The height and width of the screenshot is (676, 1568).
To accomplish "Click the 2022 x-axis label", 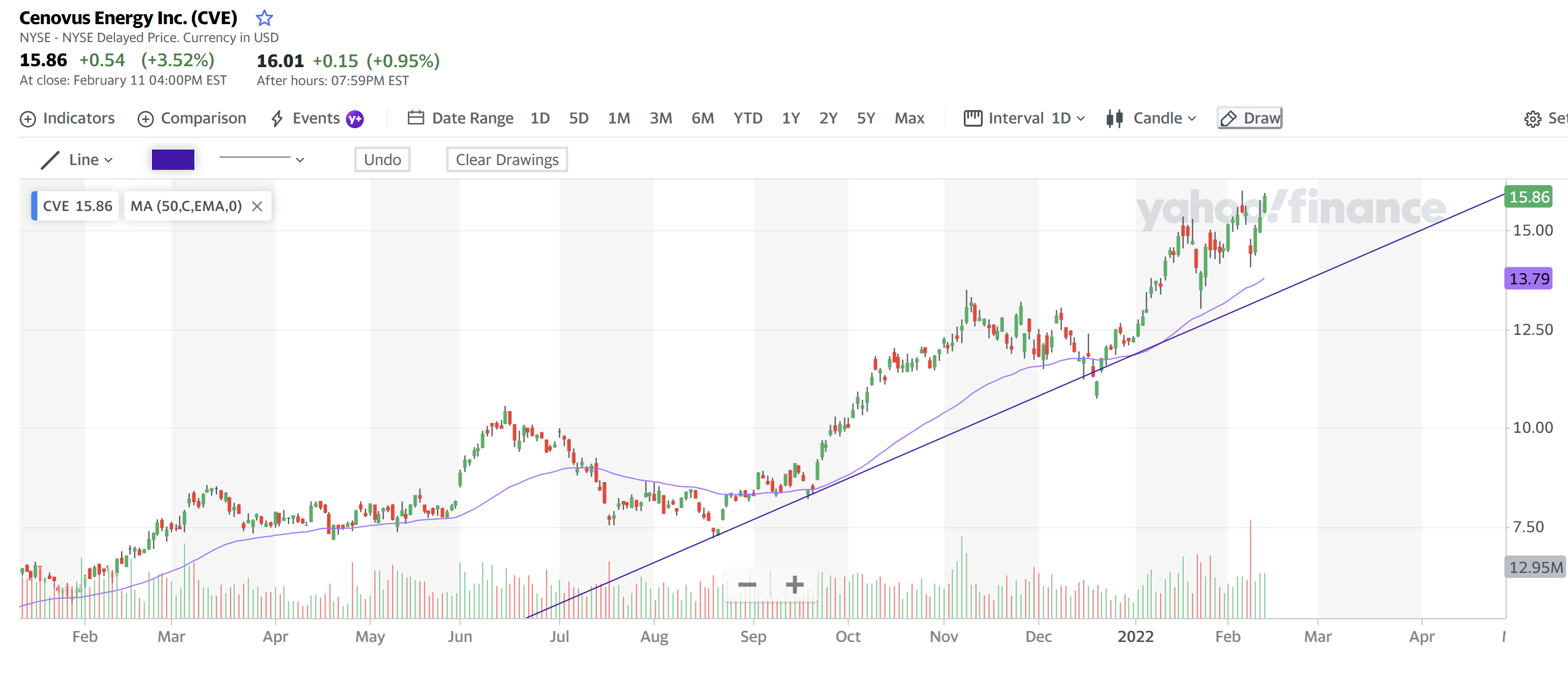I will 1135,637.
